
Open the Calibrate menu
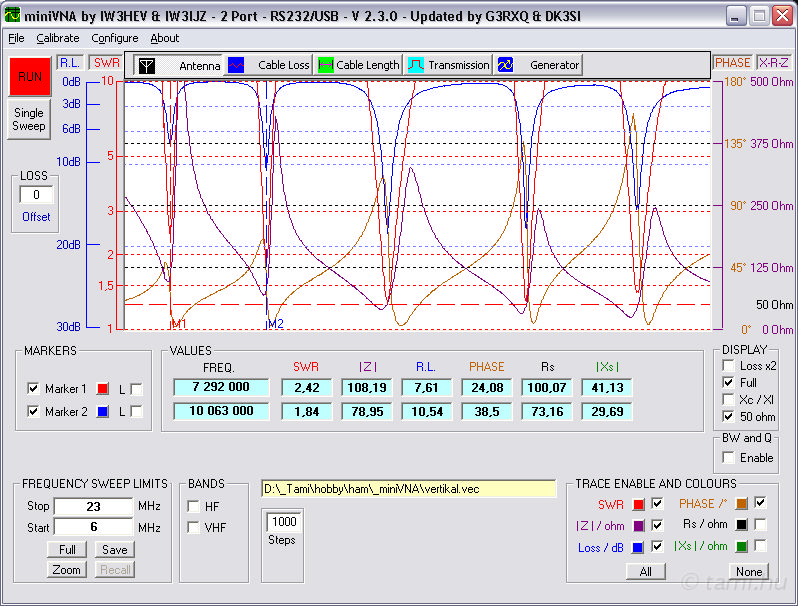pos(57,38)
